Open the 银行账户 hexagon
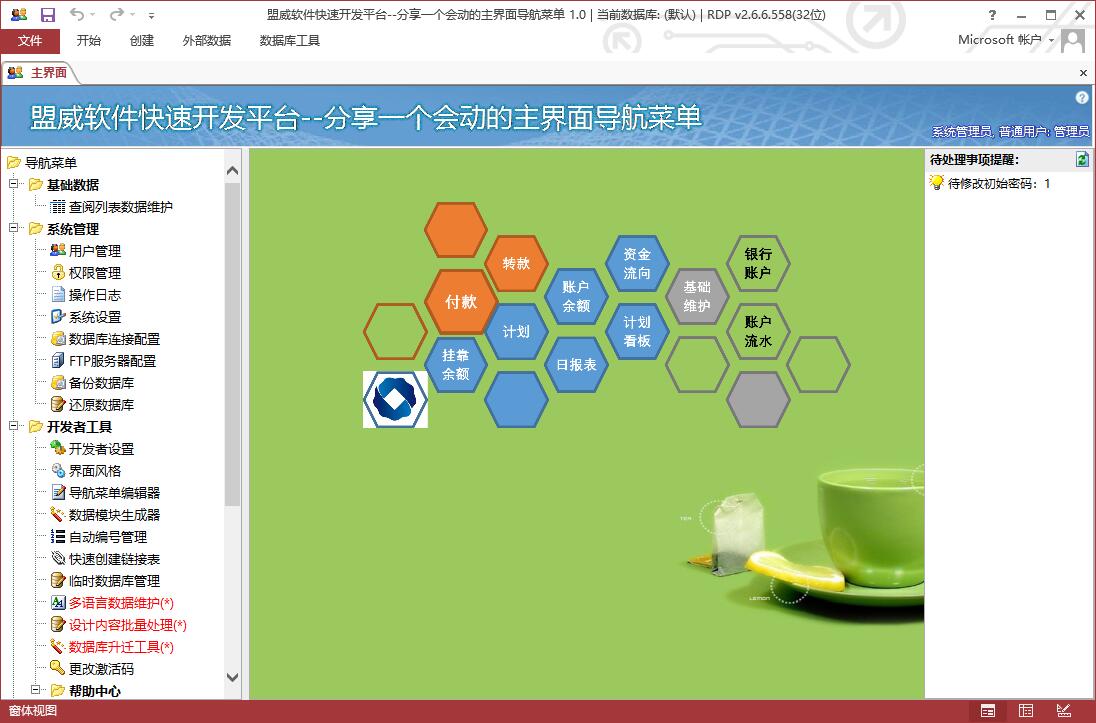1096x723 pixels. 758,264
